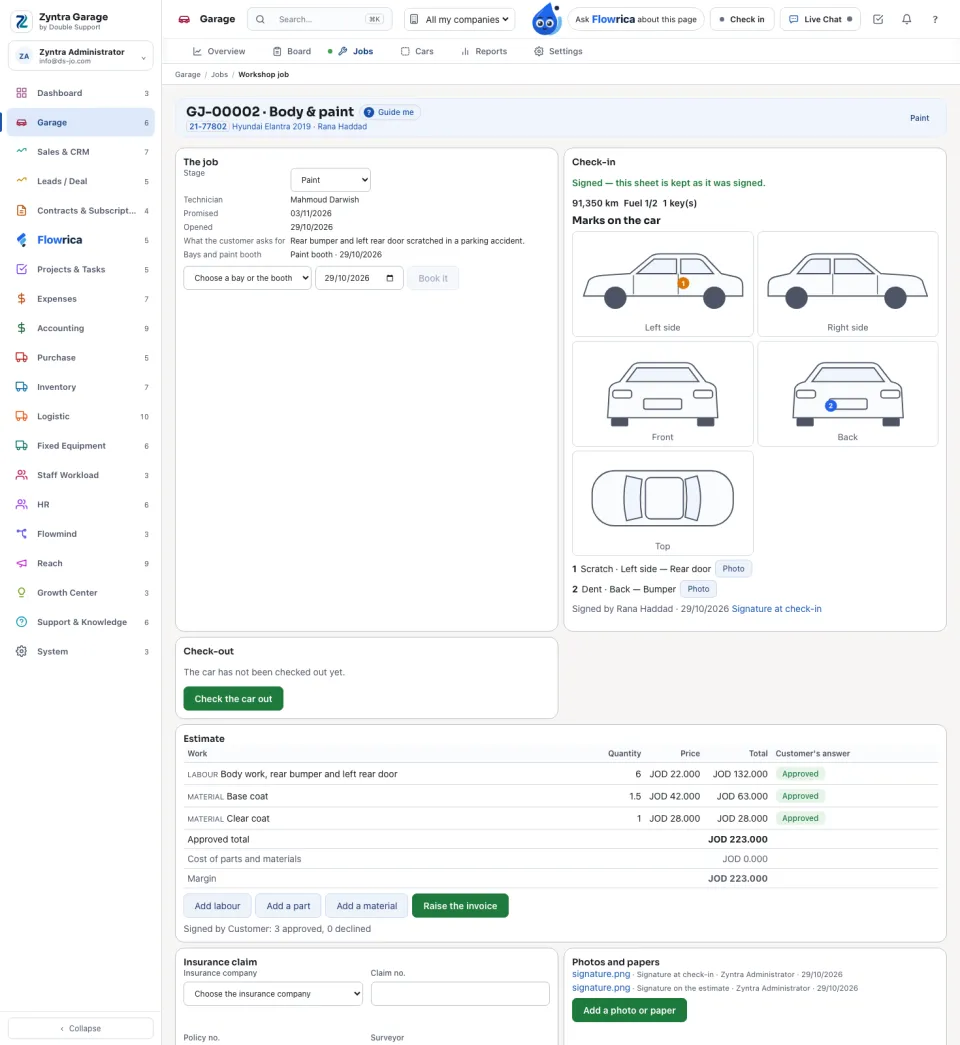The width and height of the screenshot is (960, 1045).
Task: Open Live Chat
Action: click(821, 19)
